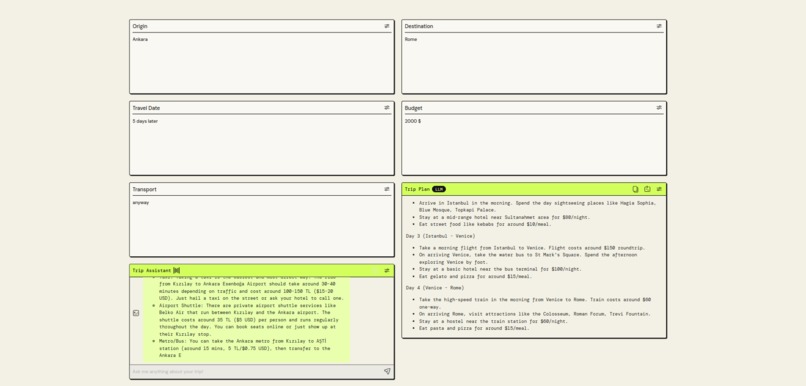The width and height of the screenshot is (806, 386).
Task: Click the 'Day 3 (Istanbul - Venice)' heading
Action: 440,236
